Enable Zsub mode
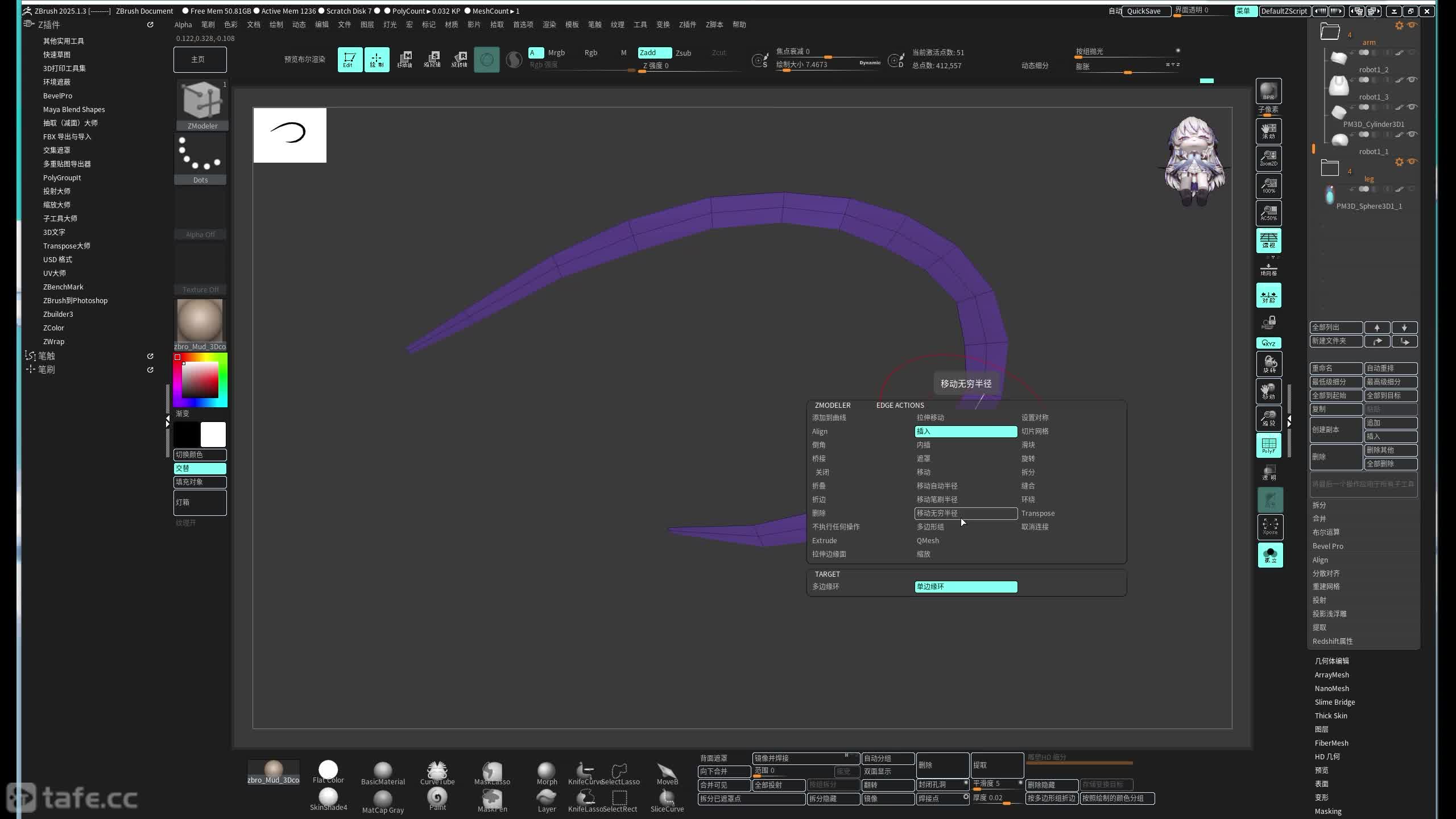This screenshot has height=819, width=1456. [683, 53]
